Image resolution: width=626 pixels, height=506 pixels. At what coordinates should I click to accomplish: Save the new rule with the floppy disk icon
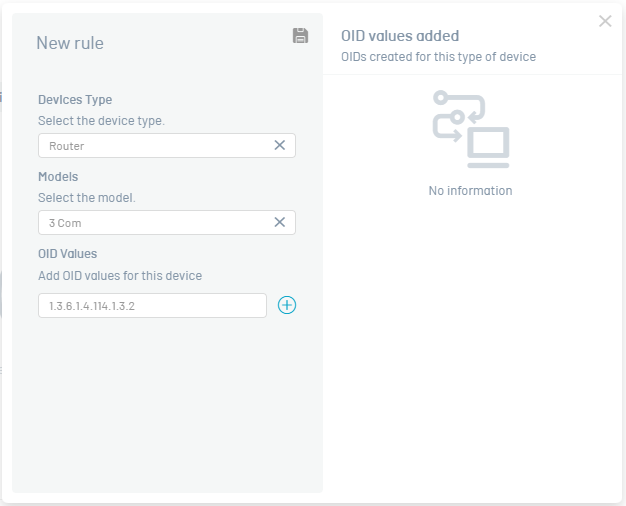pos(300,36)
